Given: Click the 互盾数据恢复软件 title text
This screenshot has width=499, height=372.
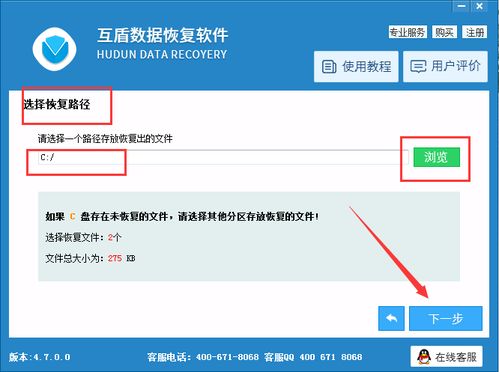Looking at the screenshot, I should coord(163,35).
